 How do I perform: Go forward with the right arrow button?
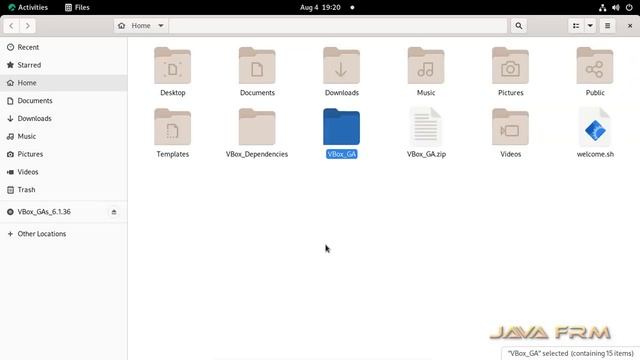point(27,26)
